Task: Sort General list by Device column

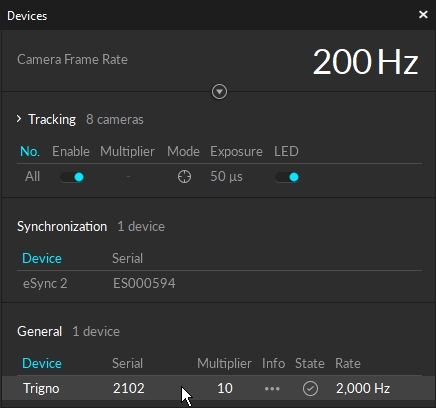Action: [x=42, y=363]
